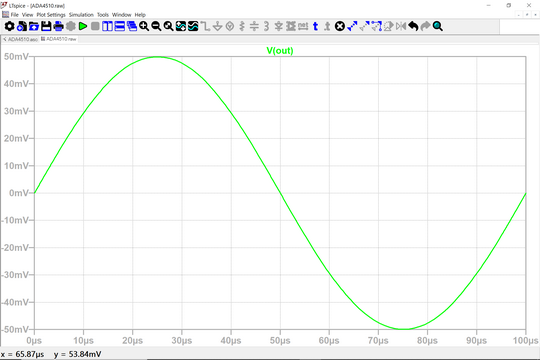Click the 50µs horizontal axis label
Image resolution: width=540 pixels, height=360 pixels.
click(x=280, y=341)
